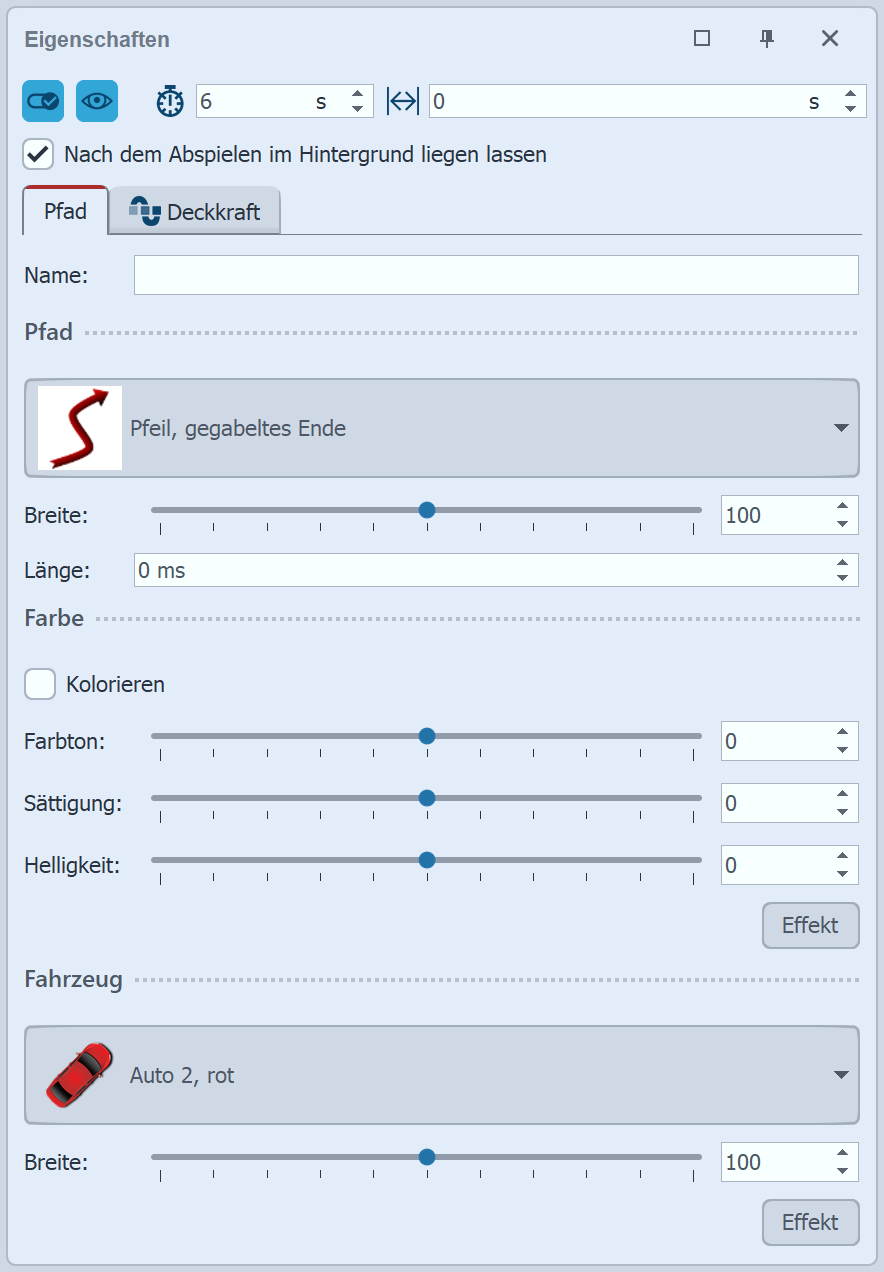Click the overlap width arrows icon
The width and height of the screenshot is (884, 1272).
[402, 101]
